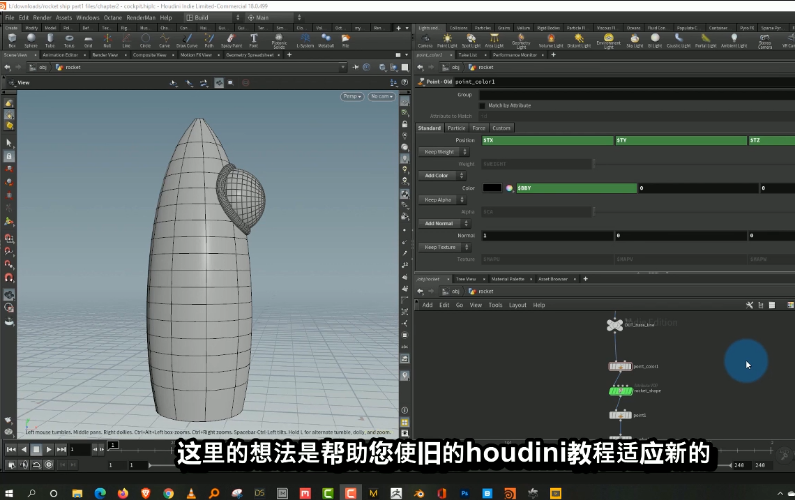Switch to the Material Palette tab

pos(508,279)
